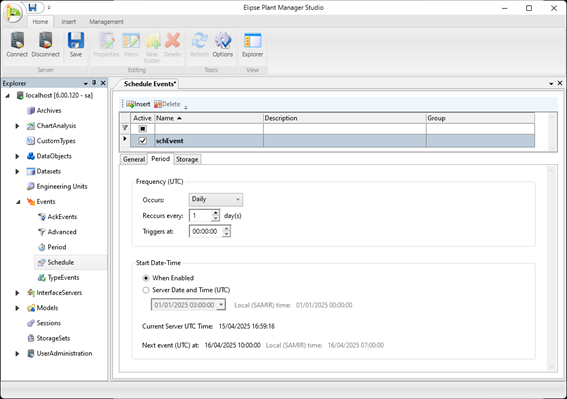The image size is (567, 399).
Task: Create a New Folder from the ribbon
Action: (152, 47)
